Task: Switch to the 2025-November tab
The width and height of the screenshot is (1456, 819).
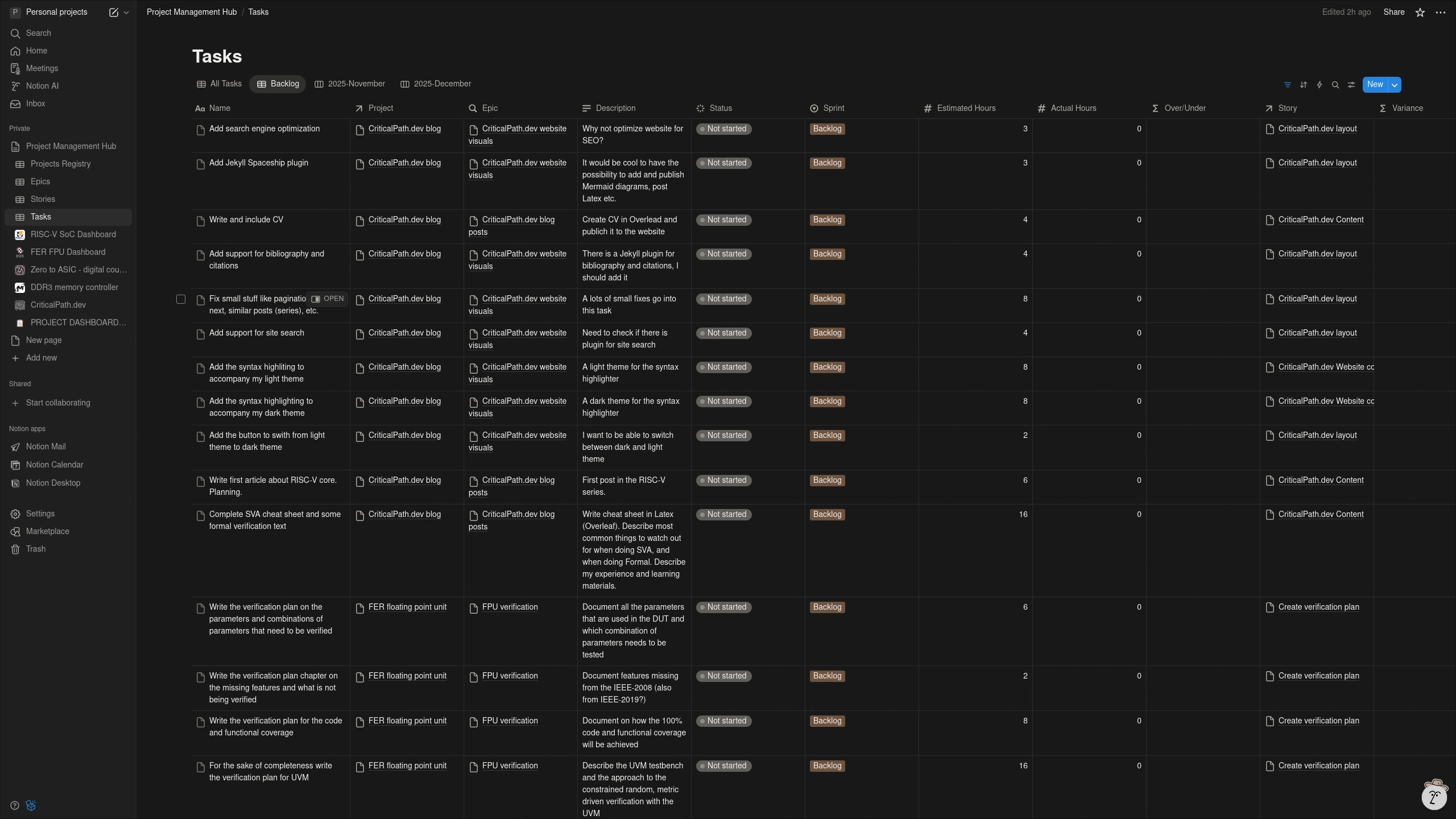Action: pos(349,84)
